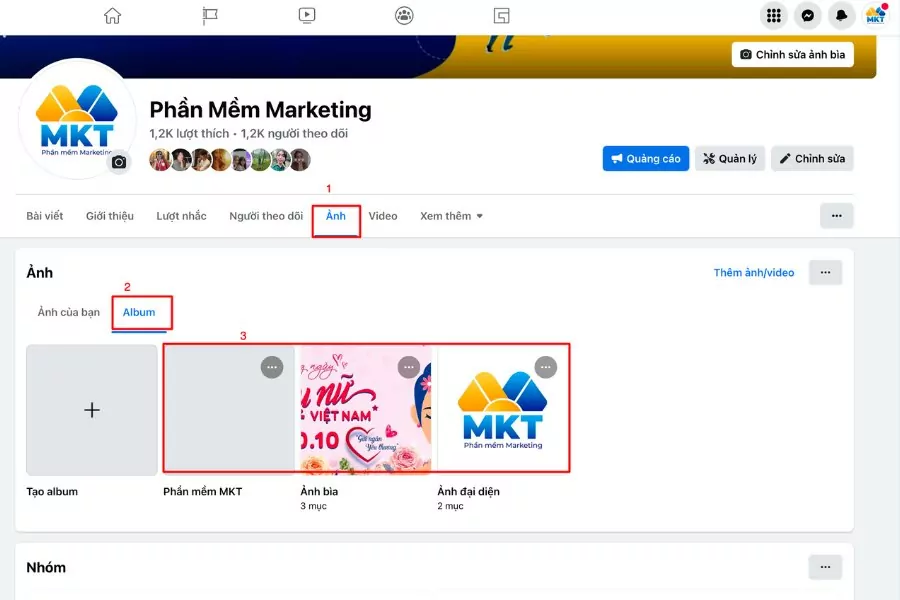Open the Gaming icon in top bar

click(502, 16)
